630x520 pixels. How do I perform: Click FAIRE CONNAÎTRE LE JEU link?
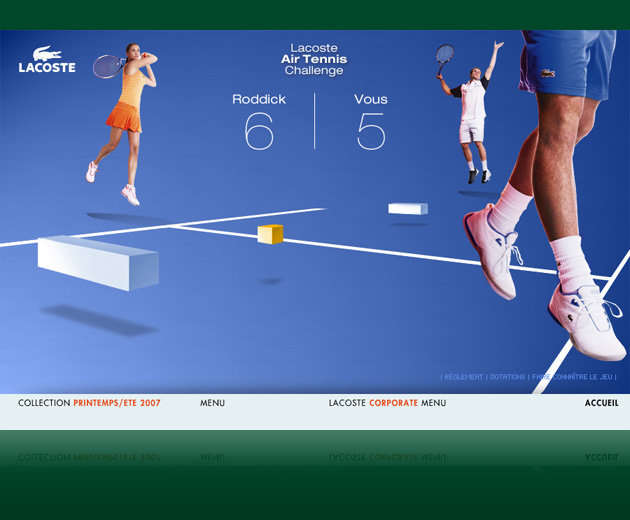572,377
